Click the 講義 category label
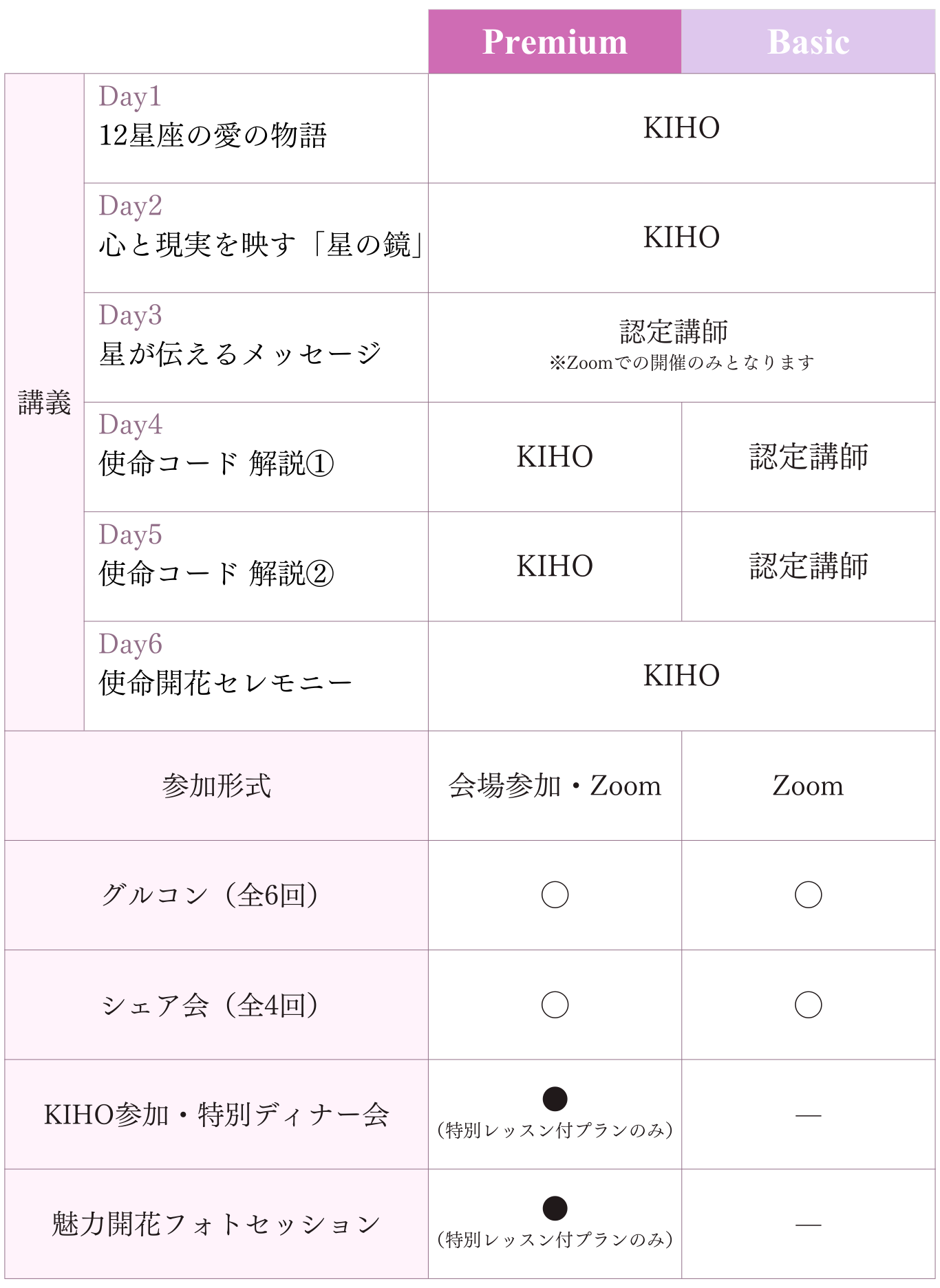940x1288 pixels. pyautogui.click(x=45, y=402)
